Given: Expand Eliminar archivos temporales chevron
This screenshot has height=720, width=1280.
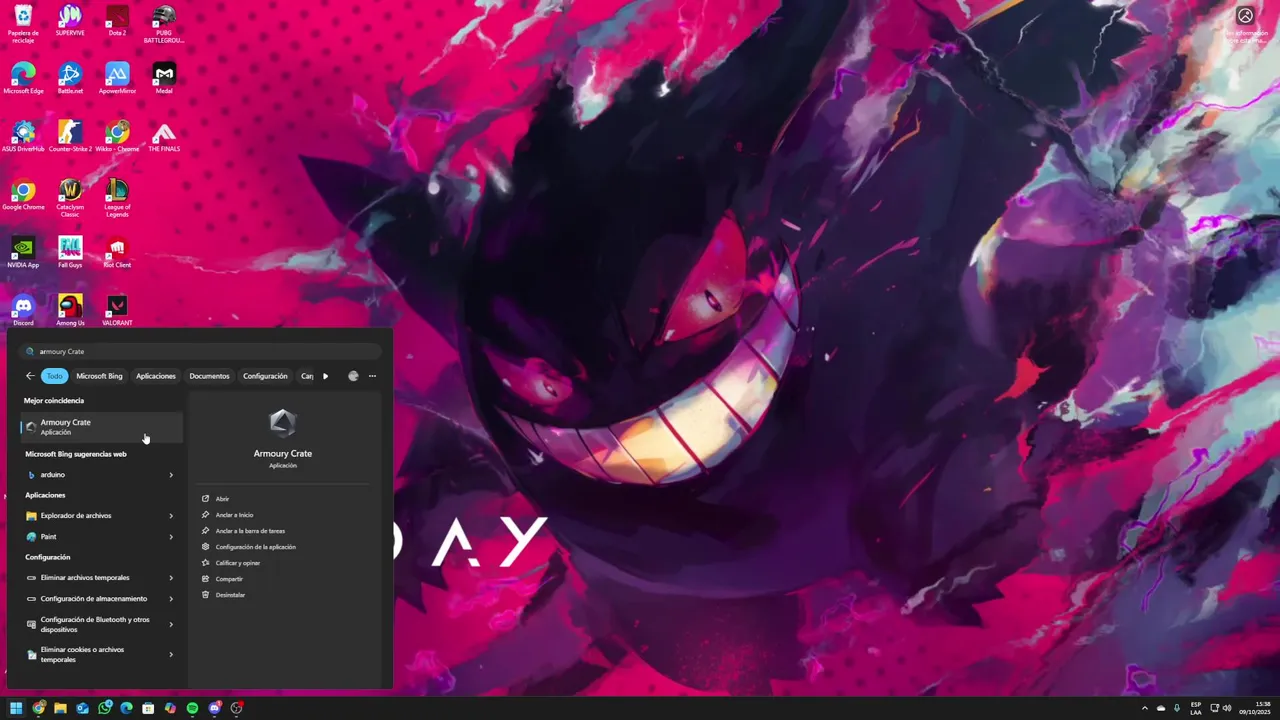Looking at the screenshot, I should pyautogui.click(x=171, y=578).
